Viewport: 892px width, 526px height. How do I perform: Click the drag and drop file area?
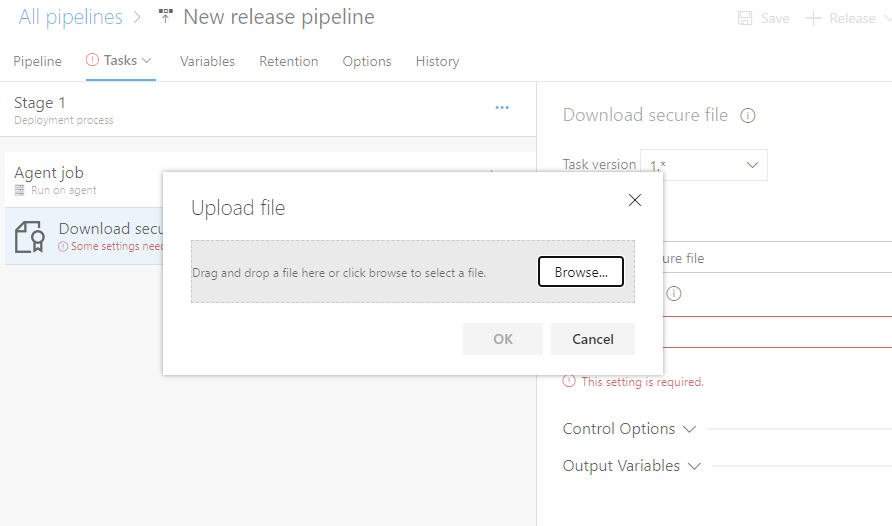[x=360, y=272]
